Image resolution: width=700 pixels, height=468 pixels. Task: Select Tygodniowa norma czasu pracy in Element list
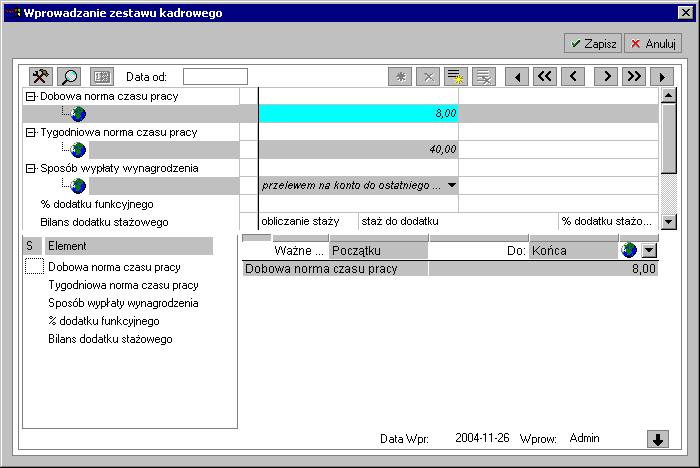[123, 285]
